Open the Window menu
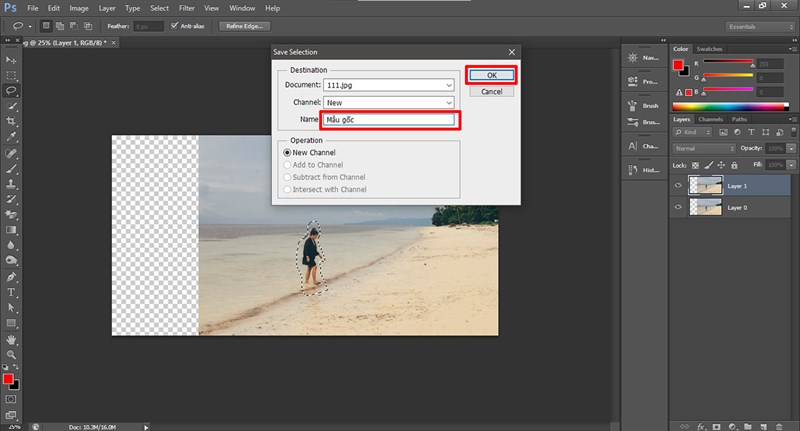Image resolution: width=800 pixels, height=431 pixels. 242,8
